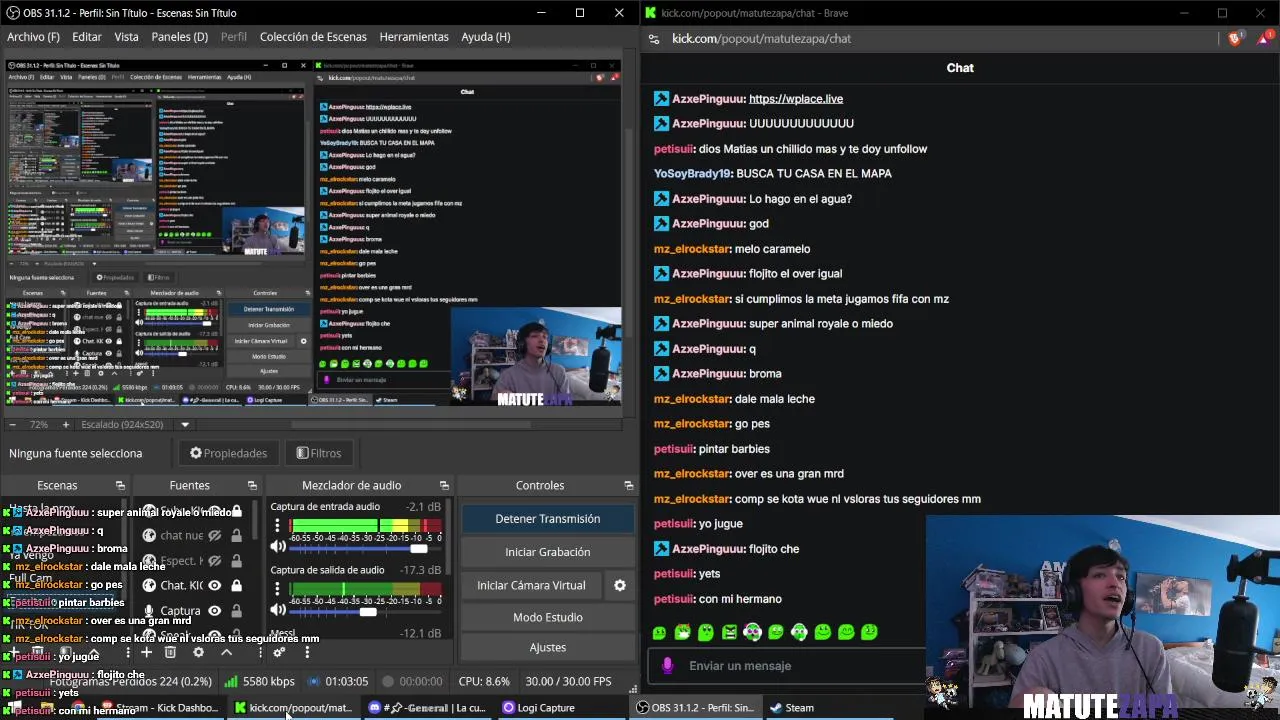Pop out the Fuentes dock

tap(252, 485)
